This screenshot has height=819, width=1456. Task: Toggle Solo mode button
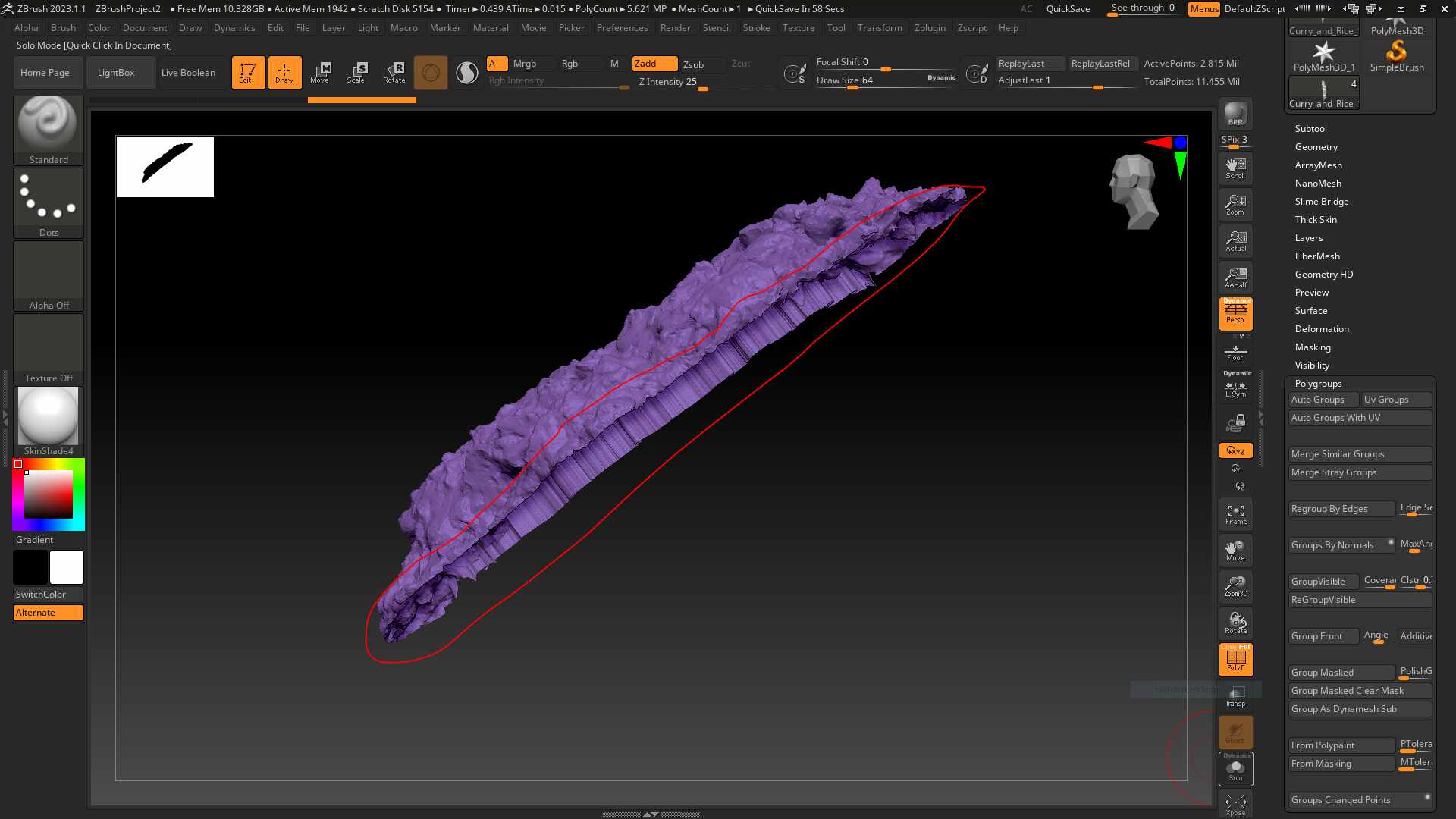tap(1235, 769)
